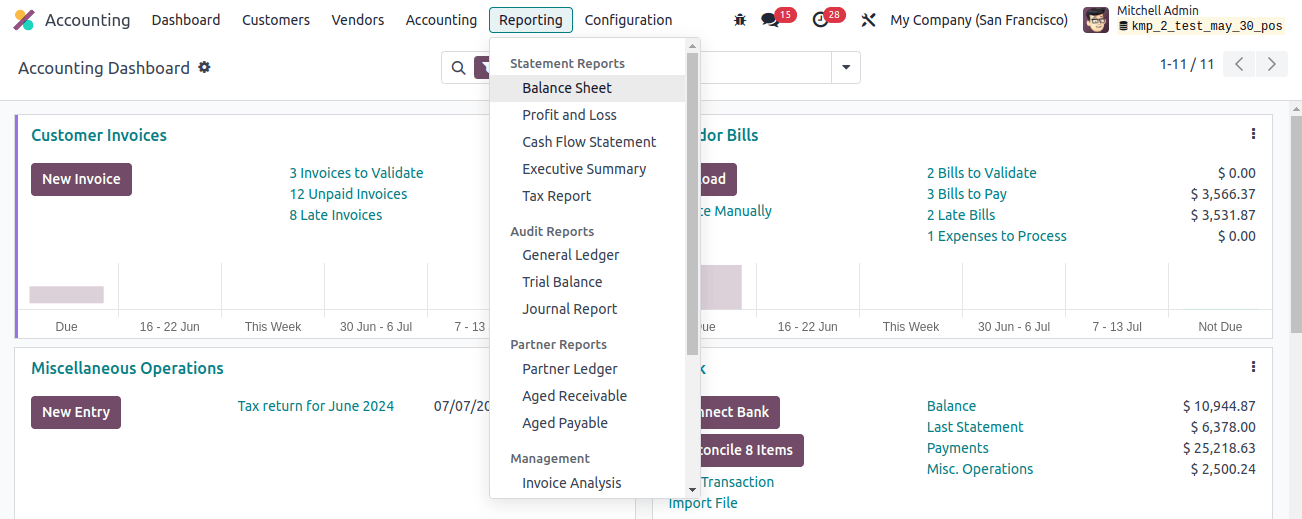Viewport: 1302px width, 519px height.
Task: Open the Customers menu
Action: click(x=276, y=20)
